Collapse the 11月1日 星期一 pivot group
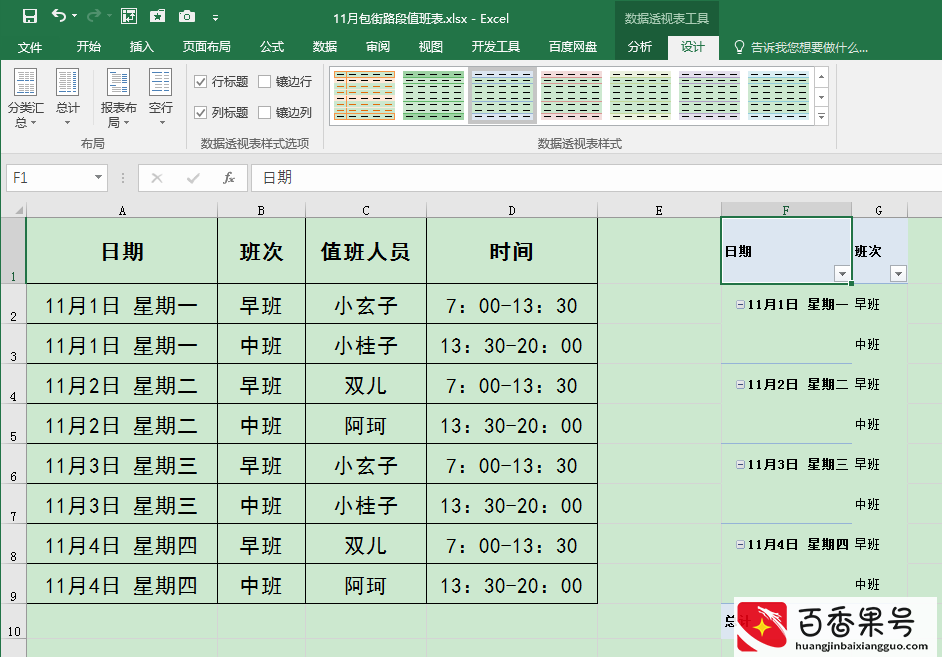 [740, 304]
